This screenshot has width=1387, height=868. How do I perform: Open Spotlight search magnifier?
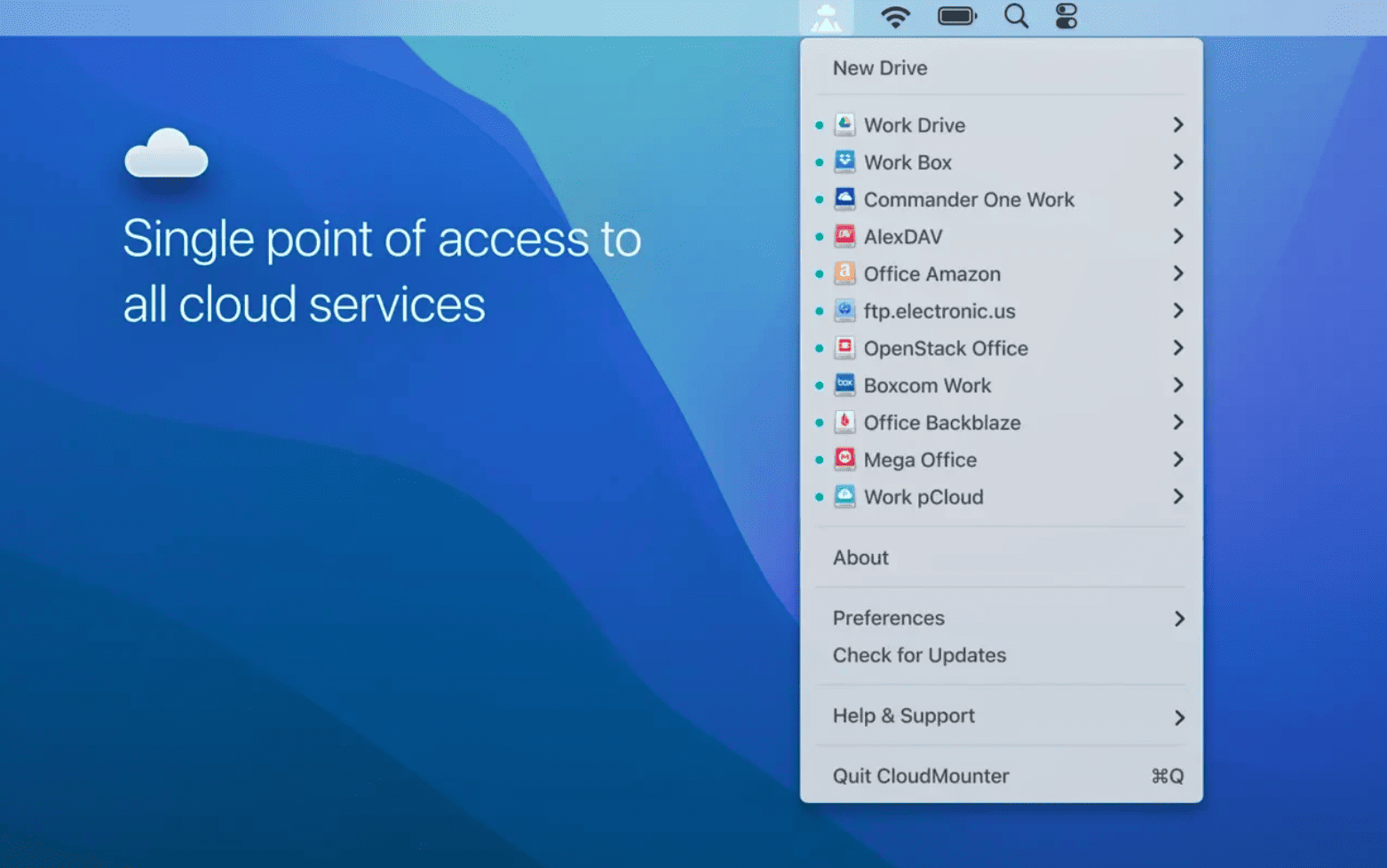pyautogui.click(x=1016, y=16)
